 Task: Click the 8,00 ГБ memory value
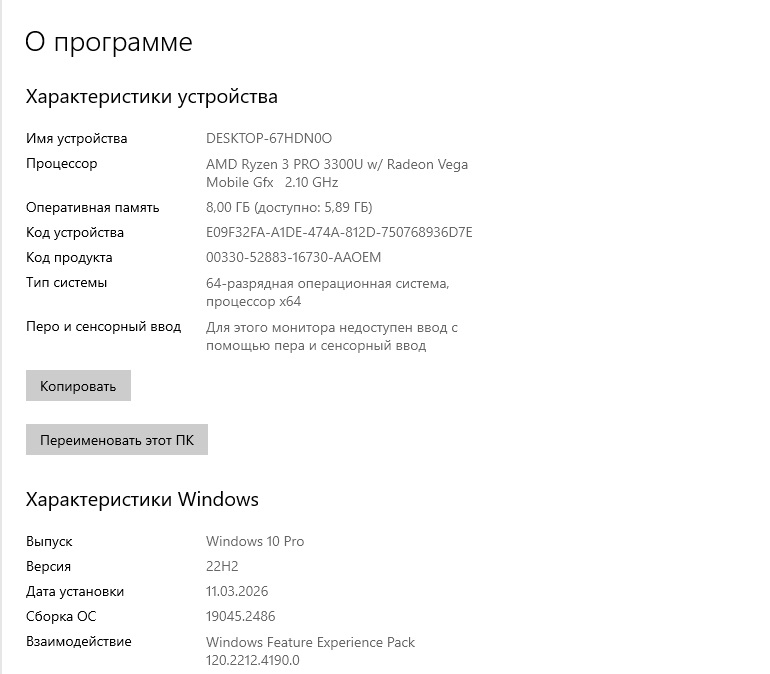click(x=288, y=208)
